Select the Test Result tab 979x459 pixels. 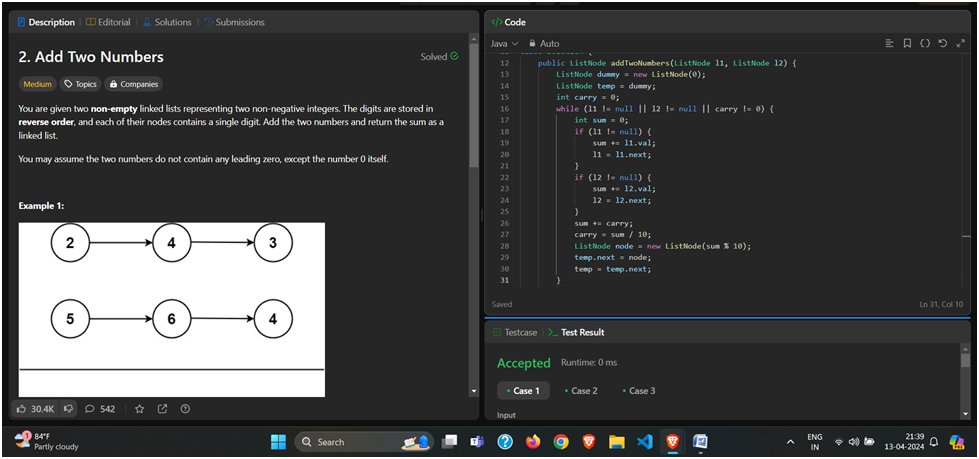576,332
